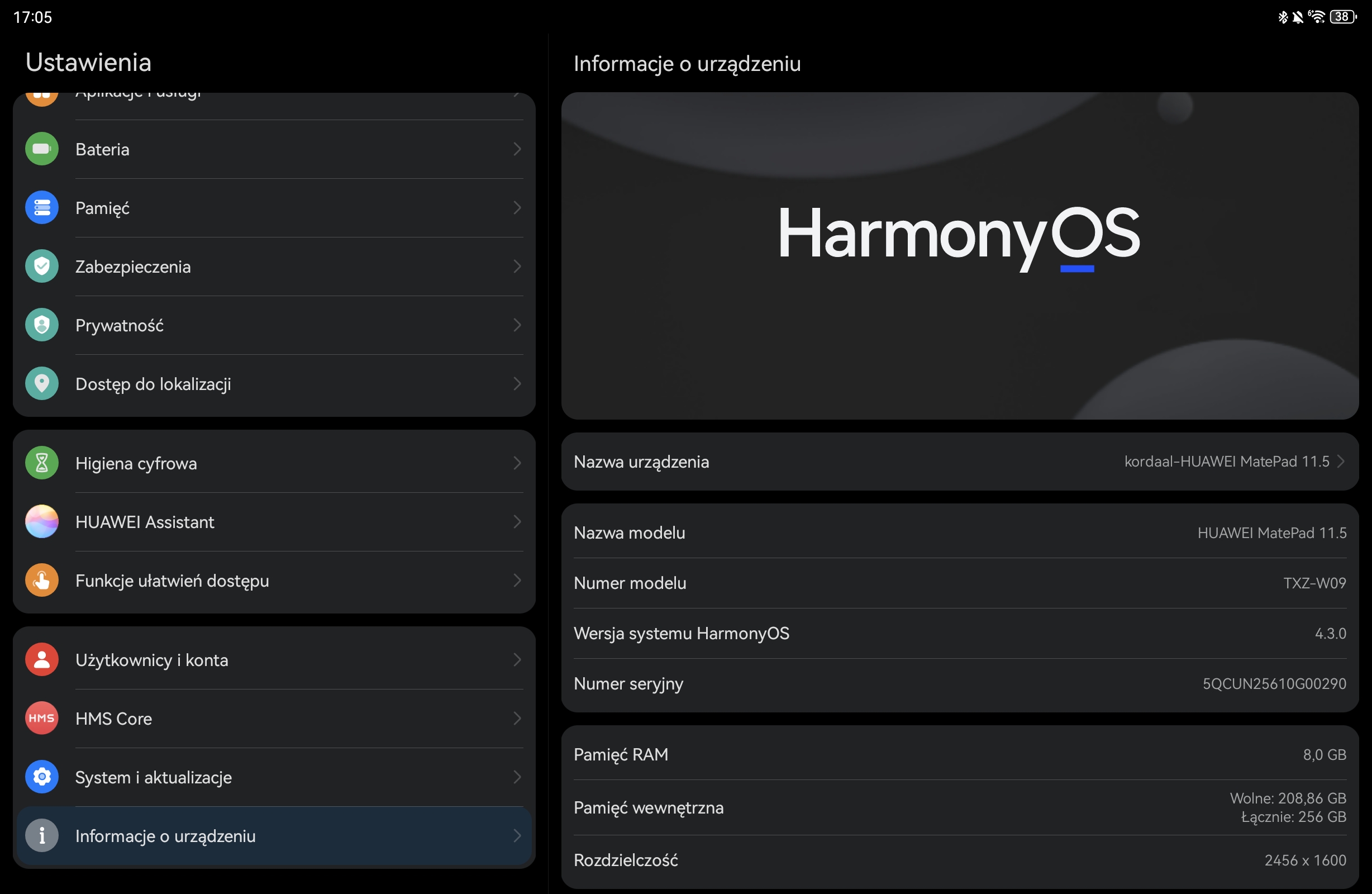Tap the Pamięć RAM 8,0 GB row
Screen dimensions: 1372x894
[x=960, y=754]
